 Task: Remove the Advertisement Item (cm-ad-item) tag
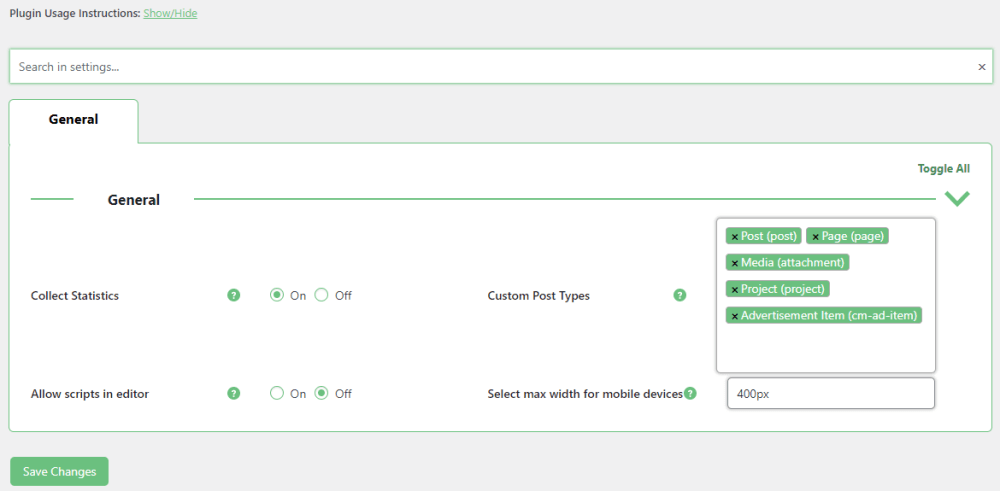tap(735, 316)
